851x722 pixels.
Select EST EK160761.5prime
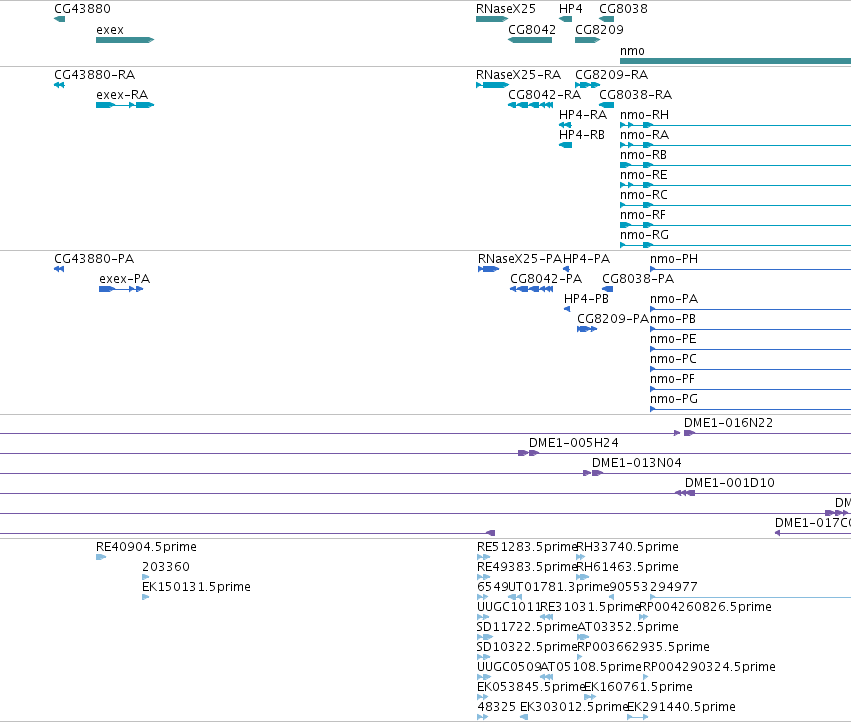click(638, 687)
